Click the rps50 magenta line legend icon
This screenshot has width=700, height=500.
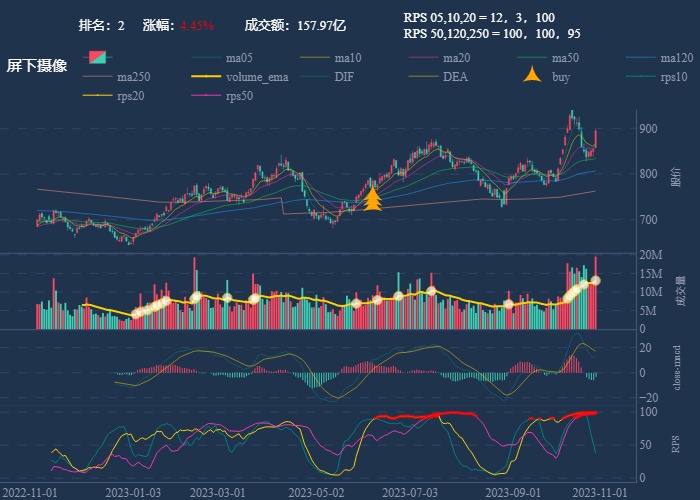[x=205, y=95]
